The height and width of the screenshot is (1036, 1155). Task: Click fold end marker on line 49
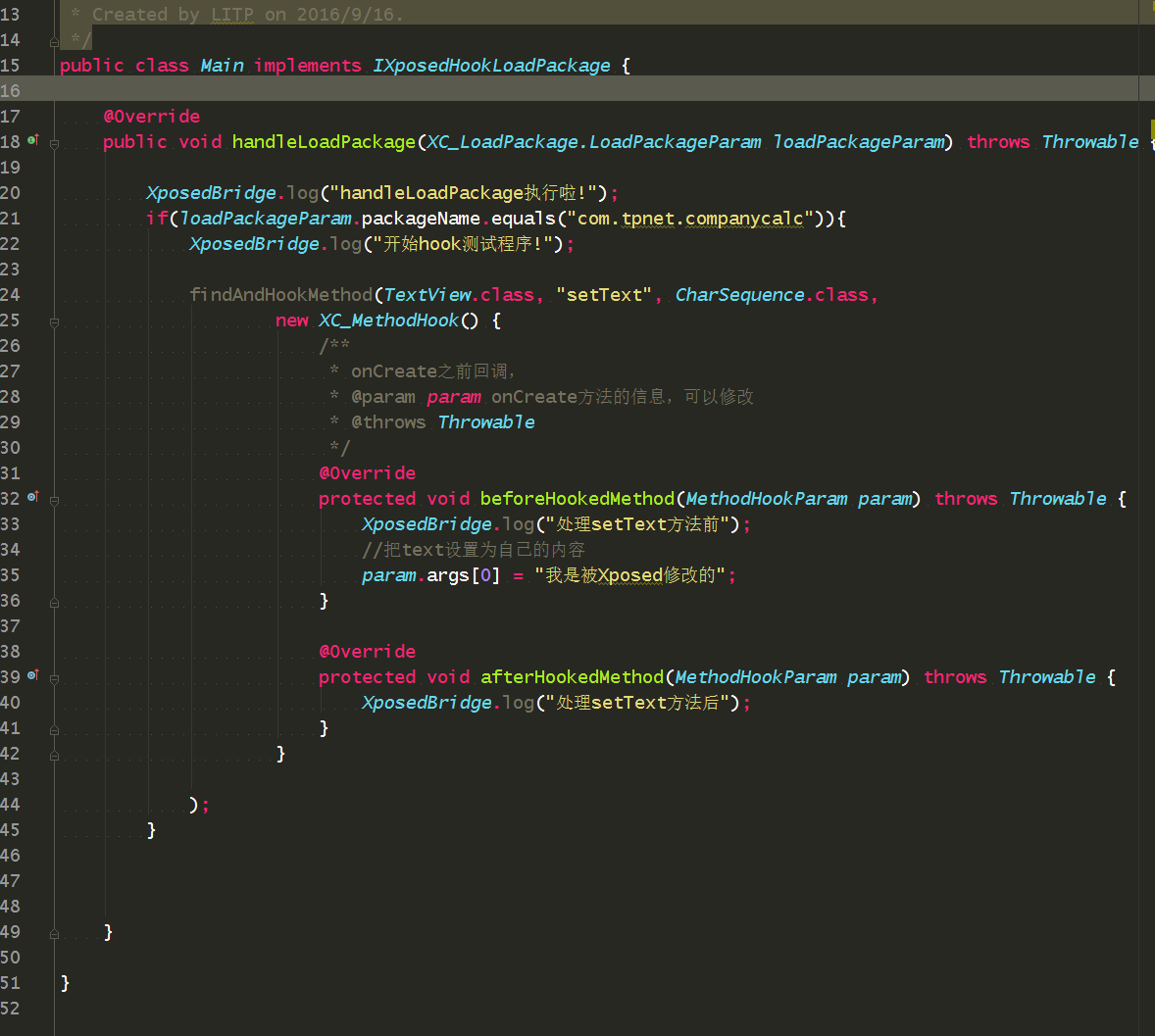[55, 934]
